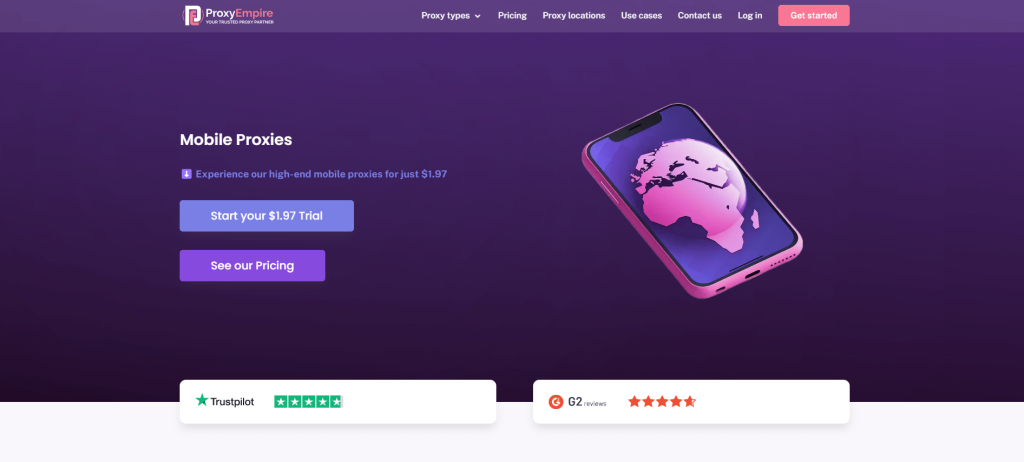Go to the Pricing page

(512, 16)
